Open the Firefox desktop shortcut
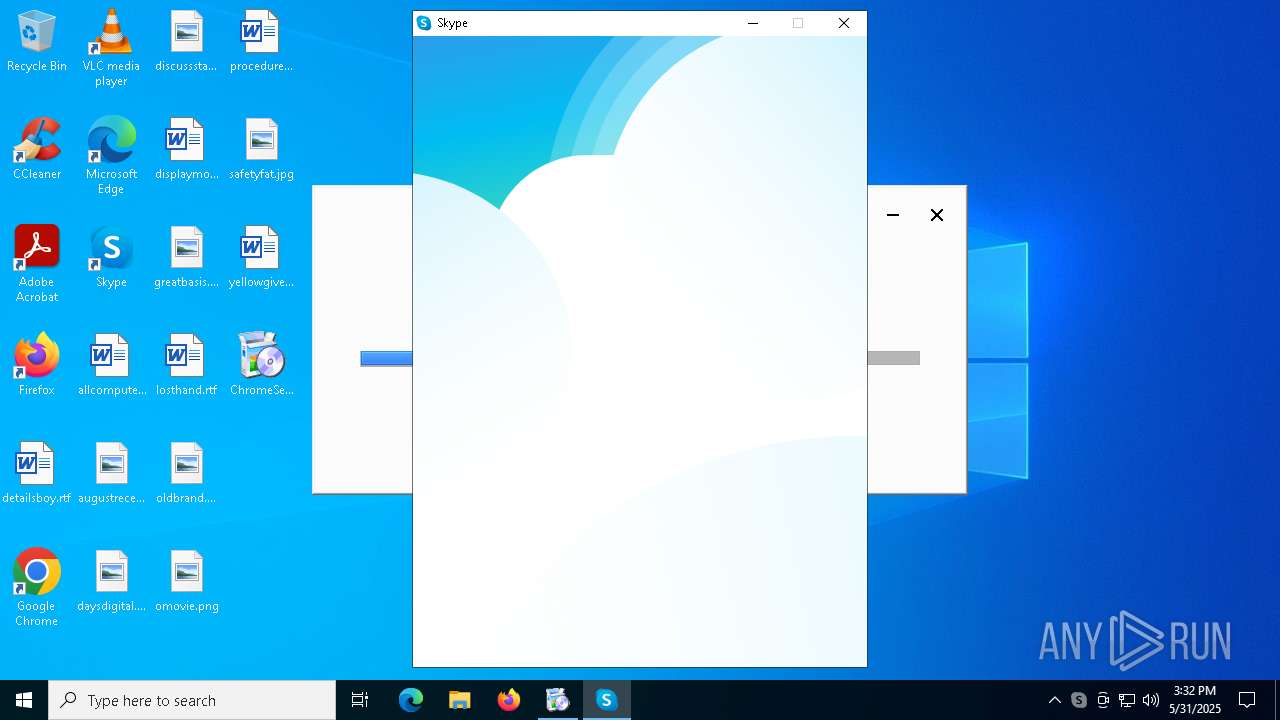The height and width of the screenshot is (720, 1280). pos(37,366)
